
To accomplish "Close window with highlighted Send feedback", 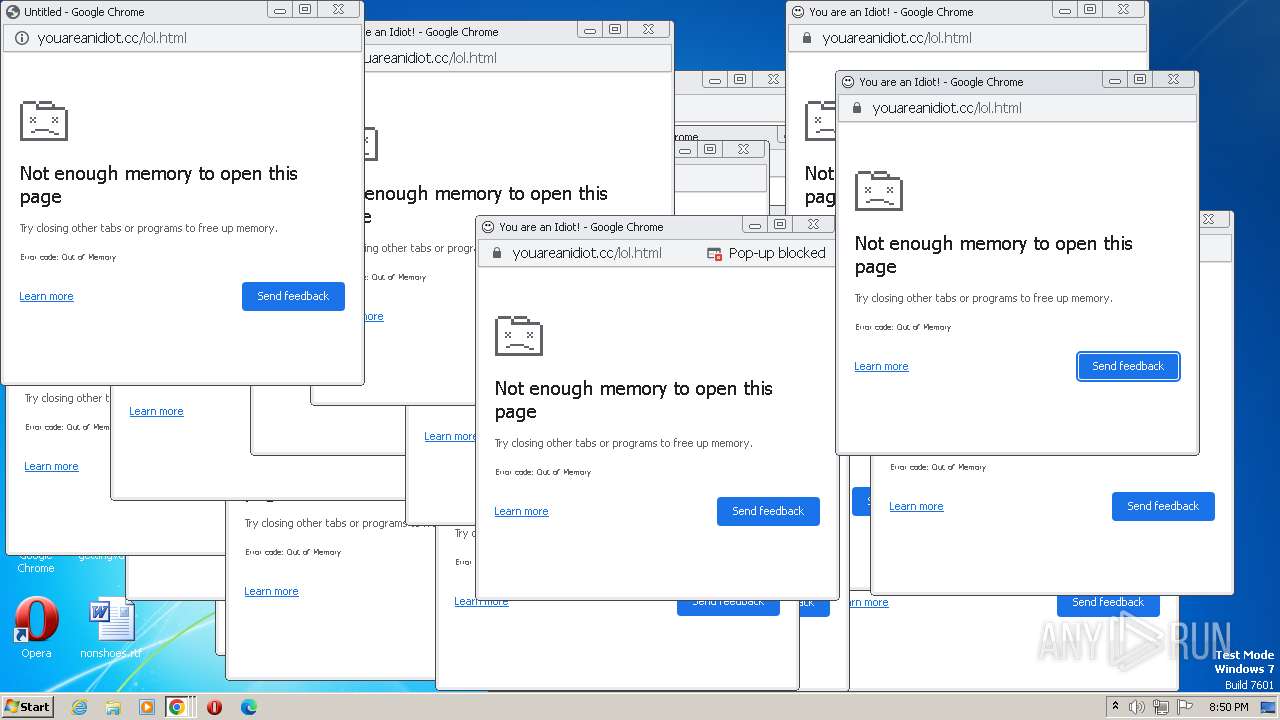I will coord(1173,79).
